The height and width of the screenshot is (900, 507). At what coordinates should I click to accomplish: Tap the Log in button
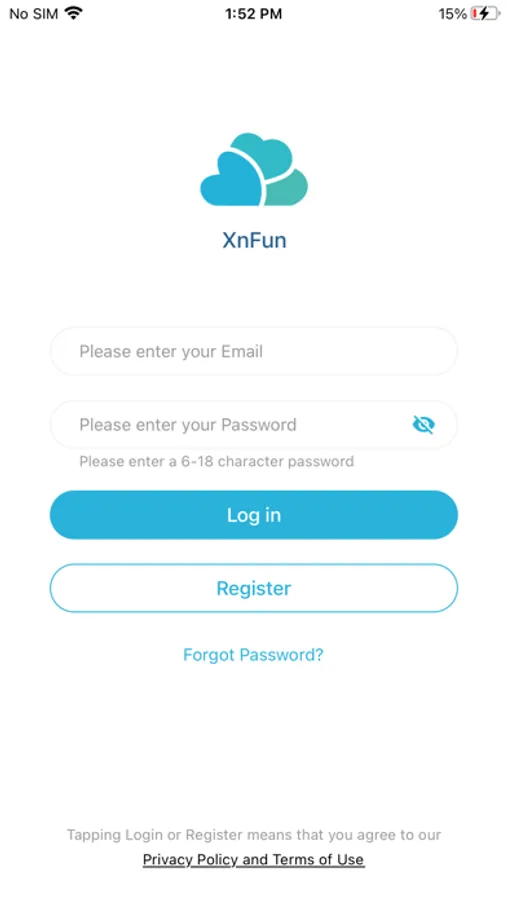point(254,515)
